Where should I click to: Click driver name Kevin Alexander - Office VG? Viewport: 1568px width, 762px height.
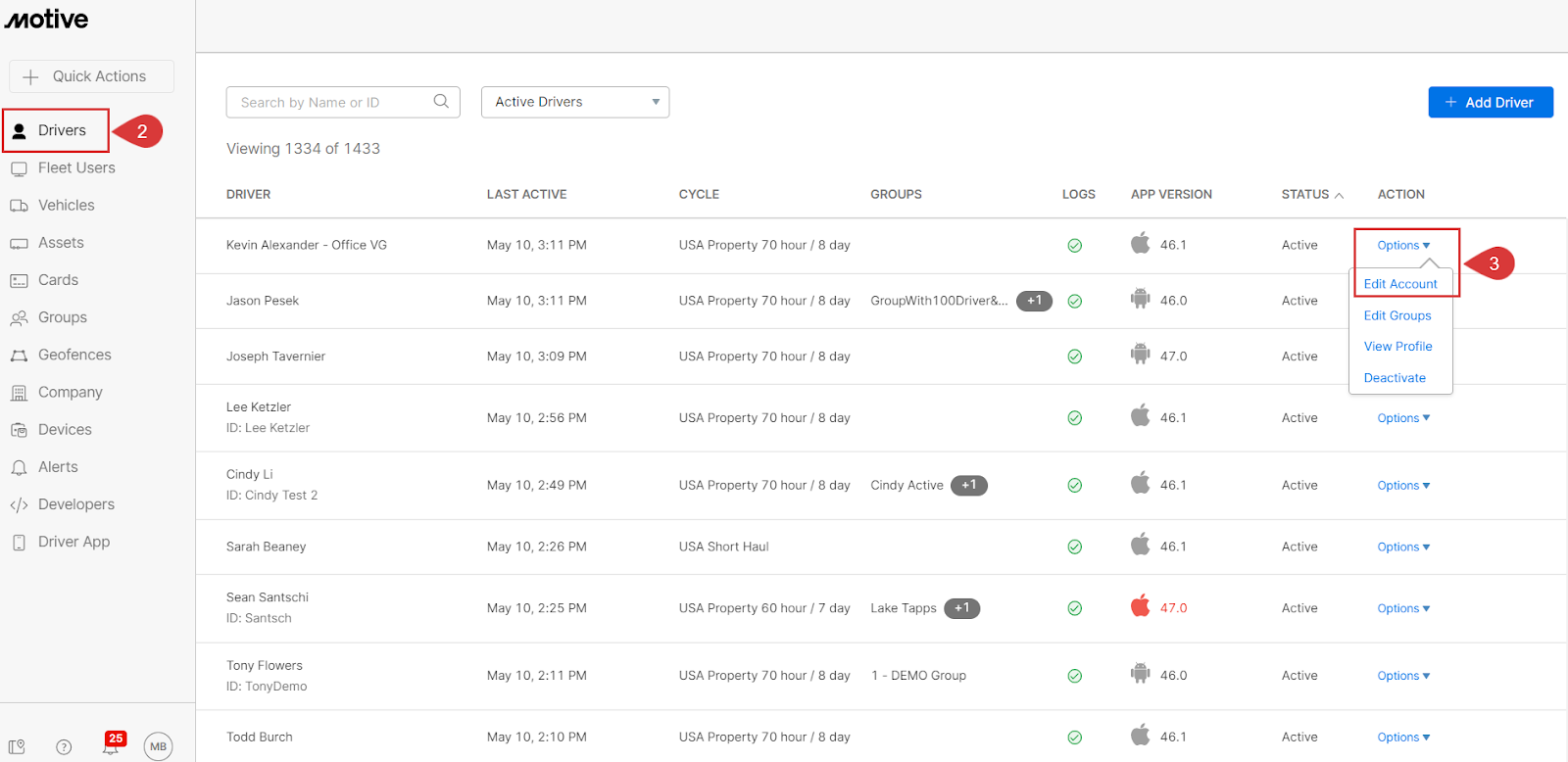coord(307,245)
